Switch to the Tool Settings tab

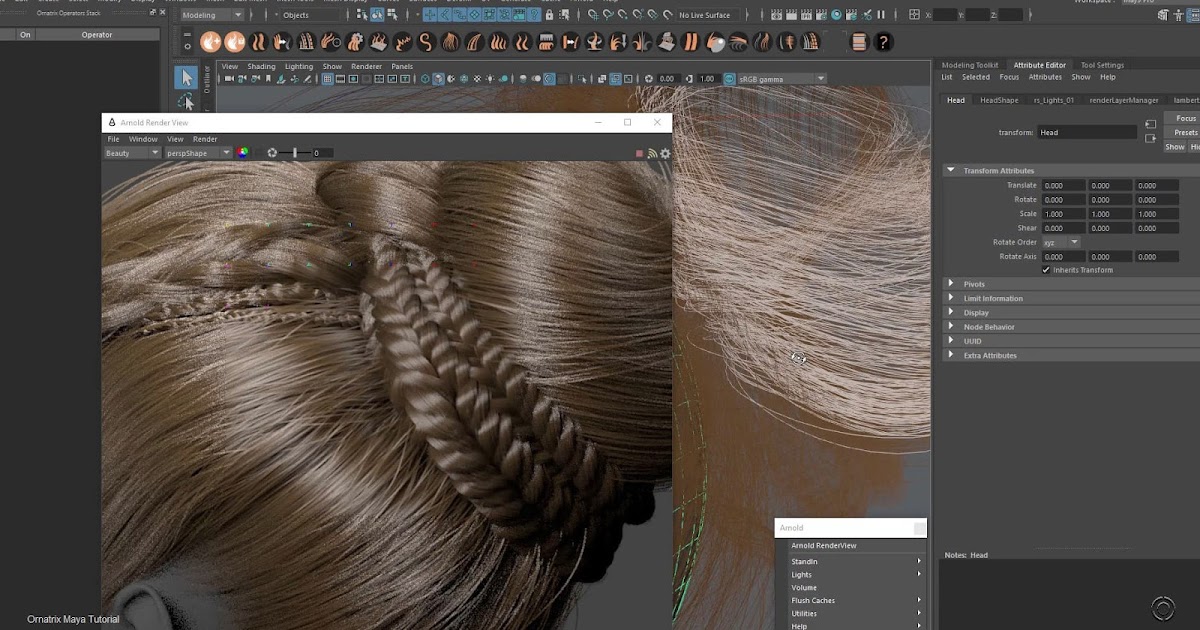pyautogui.click(x=1102, y=65)
